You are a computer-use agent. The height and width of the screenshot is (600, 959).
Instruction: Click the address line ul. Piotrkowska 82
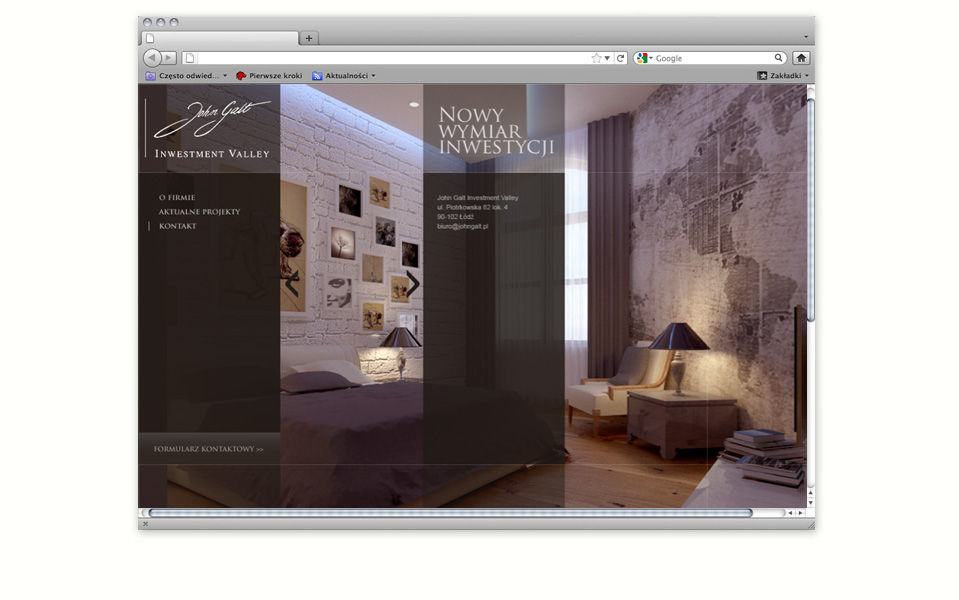(472, 207)
